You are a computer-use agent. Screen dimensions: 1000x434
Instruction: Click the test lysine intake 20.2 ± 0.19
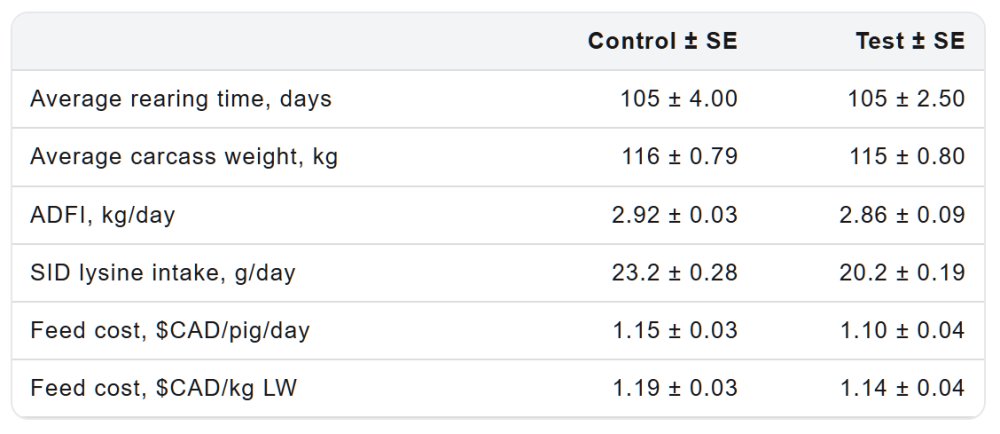901,273
